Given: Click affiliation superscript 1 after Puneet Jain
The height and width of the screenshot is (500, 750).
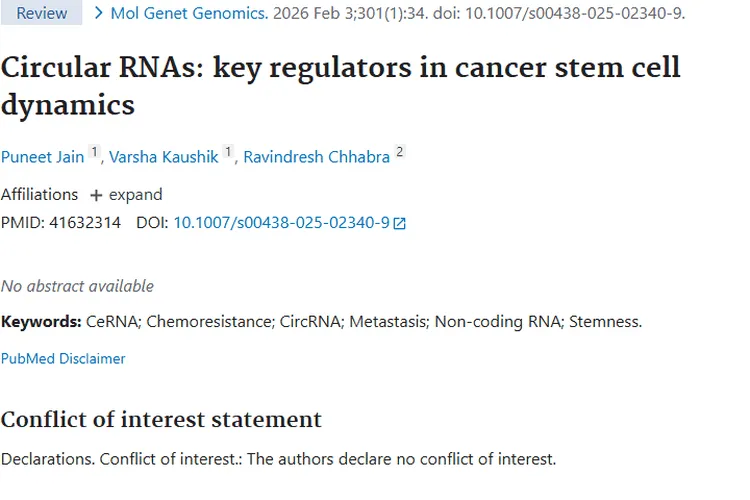Looking at the screenshot, I should click(95, 152).
